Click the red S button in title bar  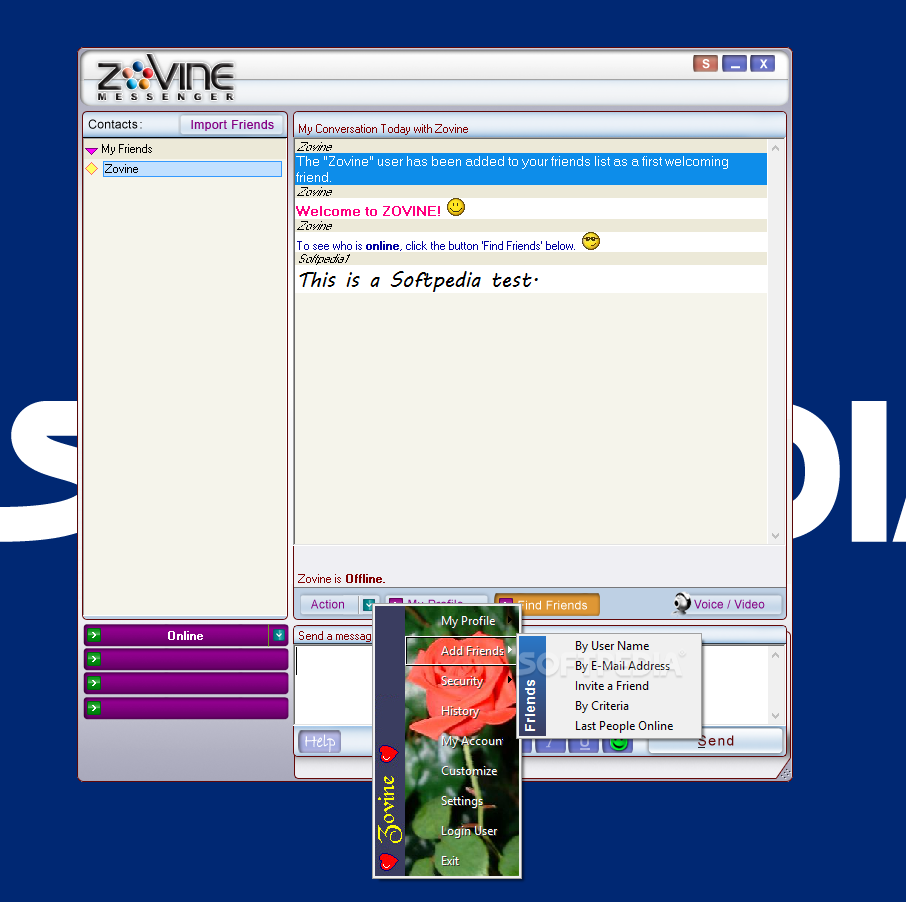point(706,64)
